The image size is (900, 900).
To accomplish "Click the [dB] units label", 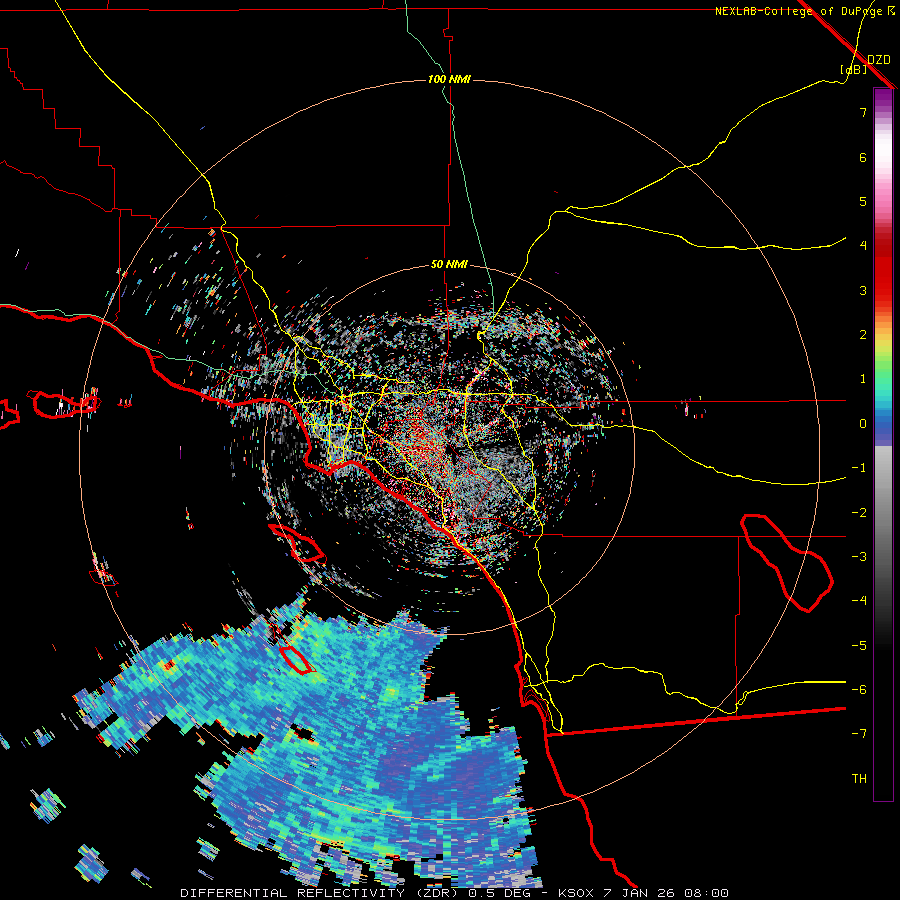I will click(854, 69).
